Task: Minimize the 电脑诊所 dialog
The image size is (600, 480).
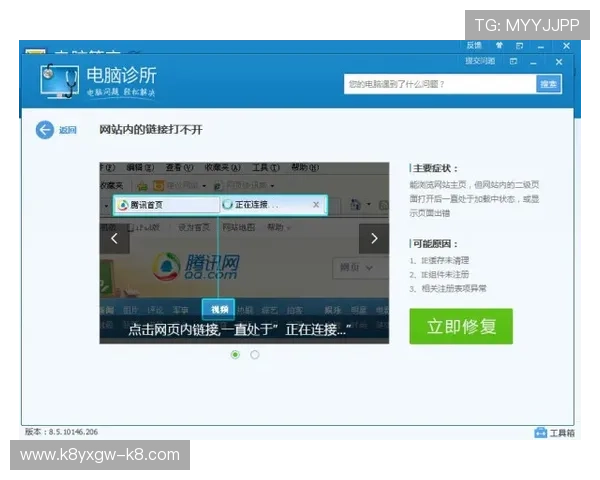Action: coord(533,62)
